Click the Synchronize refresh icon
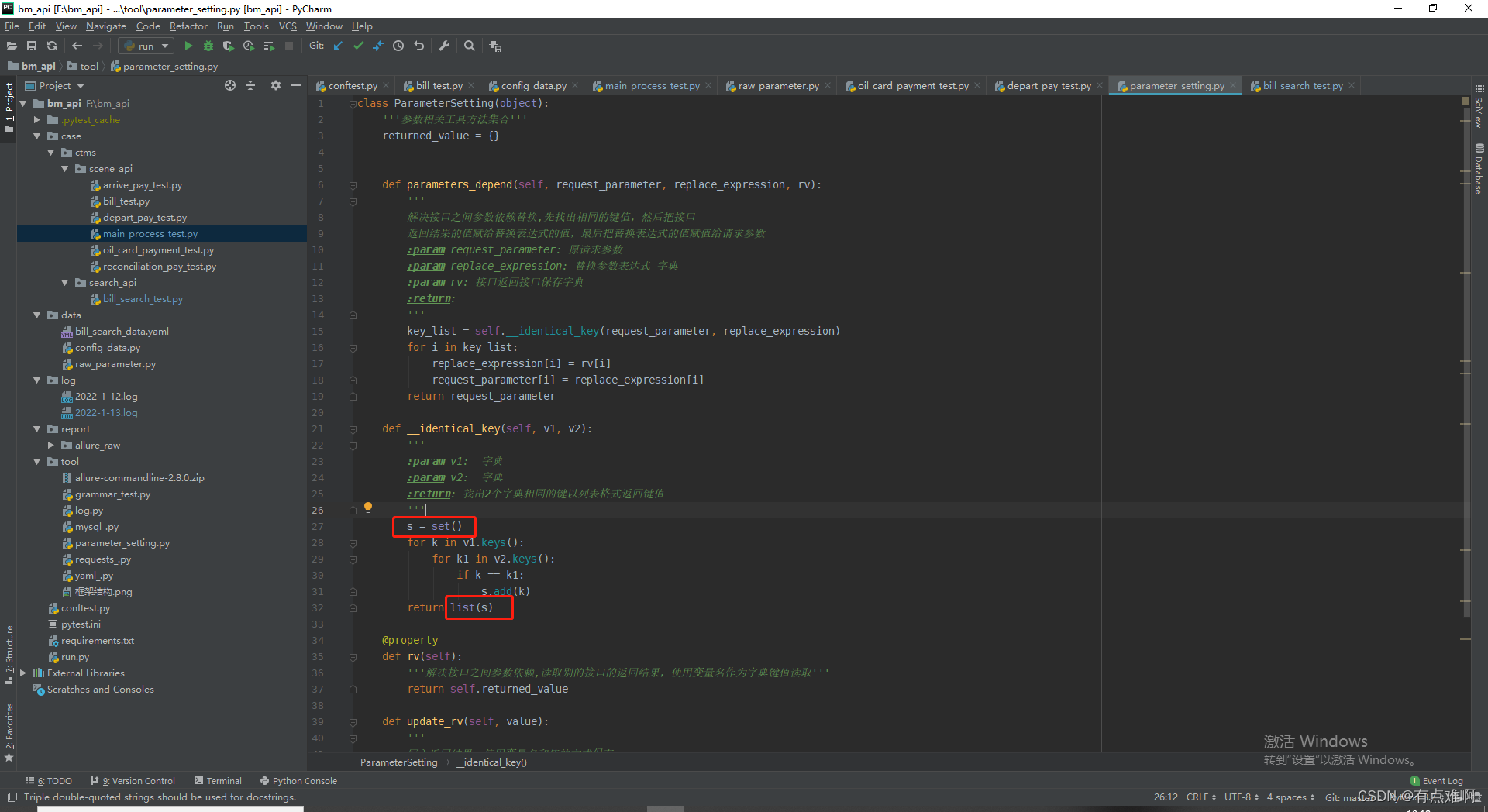 pyautogui.click(x=52, y=46)
